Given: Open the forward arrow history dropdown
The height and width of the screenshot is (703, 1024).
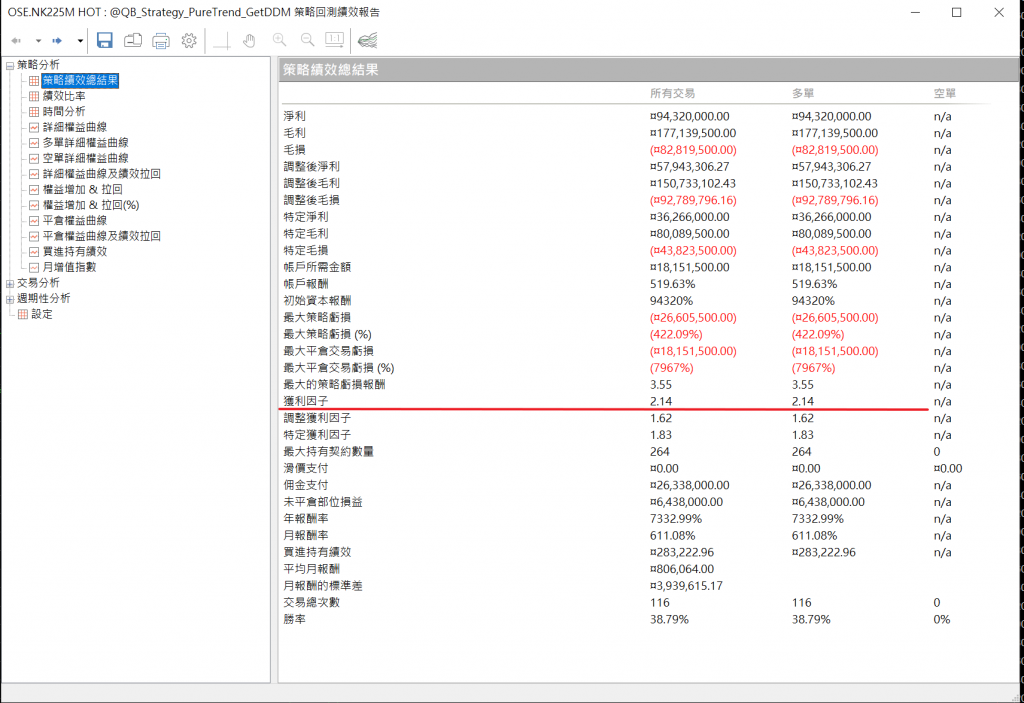Looking at the screenshot, I should [80, 41].
